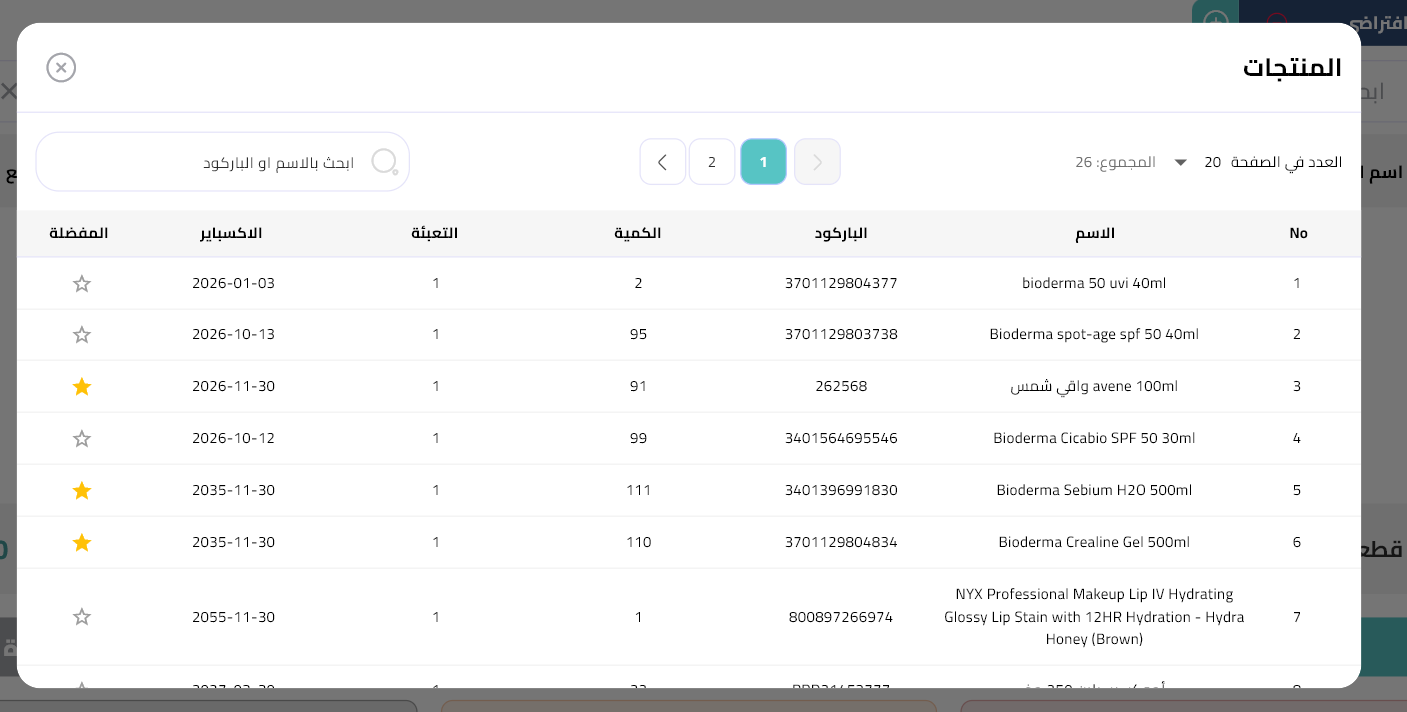
Task: Click barcode 3701129804377
Action: pyautogui.click(x=841, y=283)
